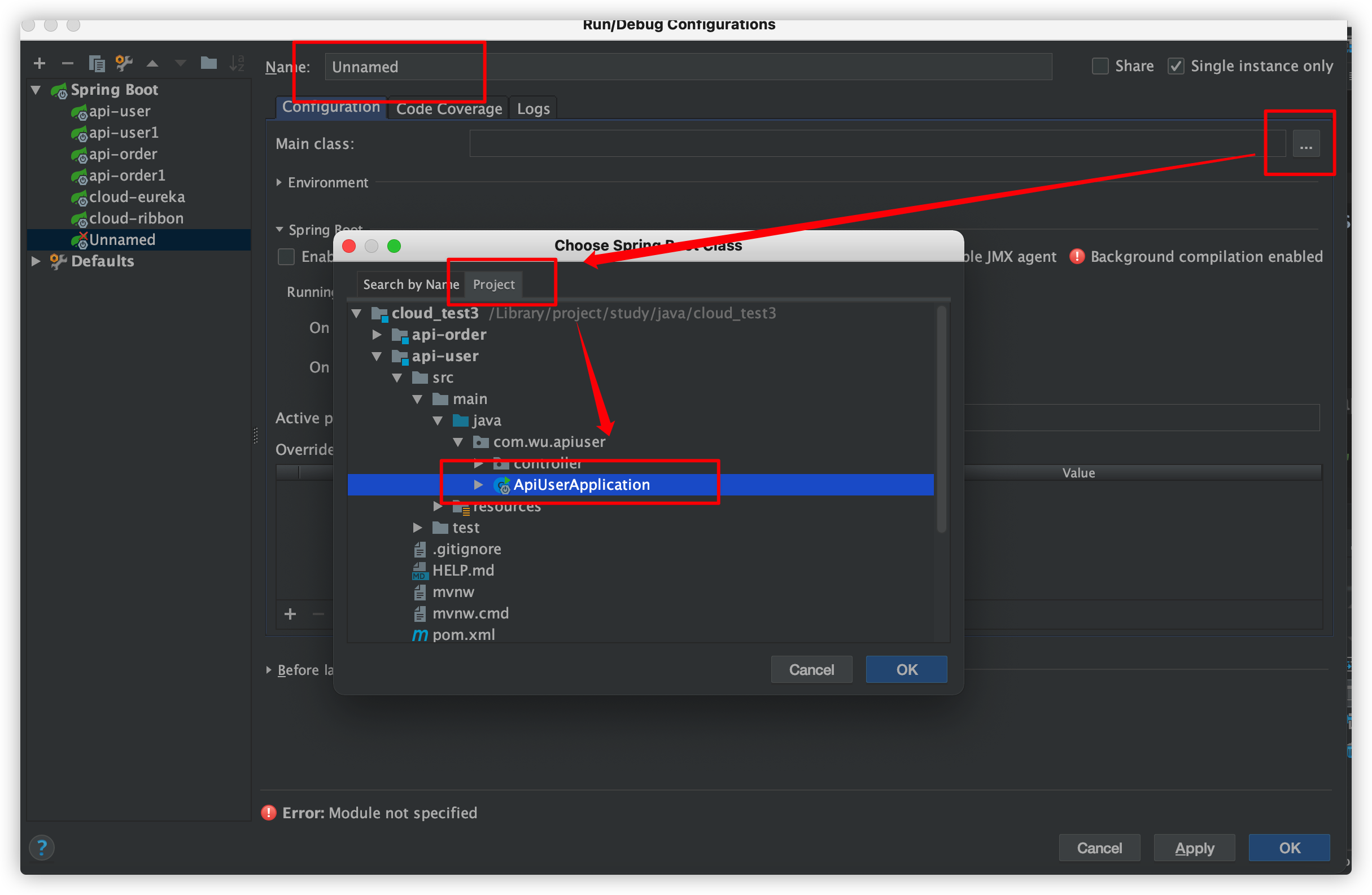Switch to the Project tab
Image resolution: width=1372 pixels, height=895 pixels.
pos(493,284)
